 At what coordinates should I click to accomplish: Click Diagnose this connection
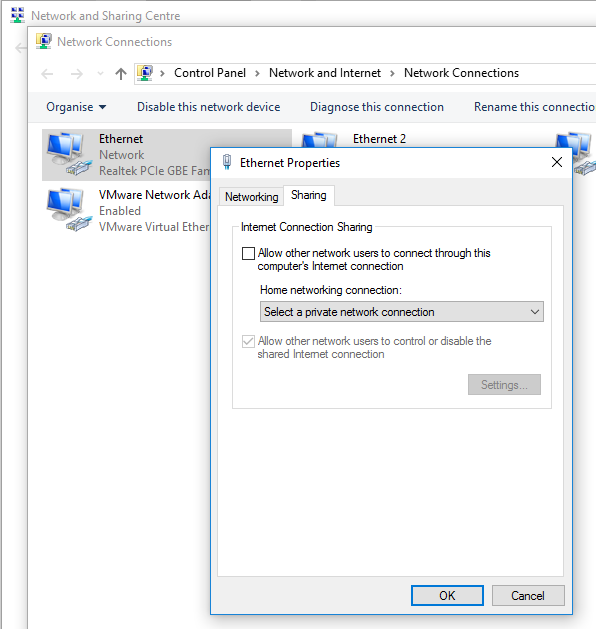[377, 107]
